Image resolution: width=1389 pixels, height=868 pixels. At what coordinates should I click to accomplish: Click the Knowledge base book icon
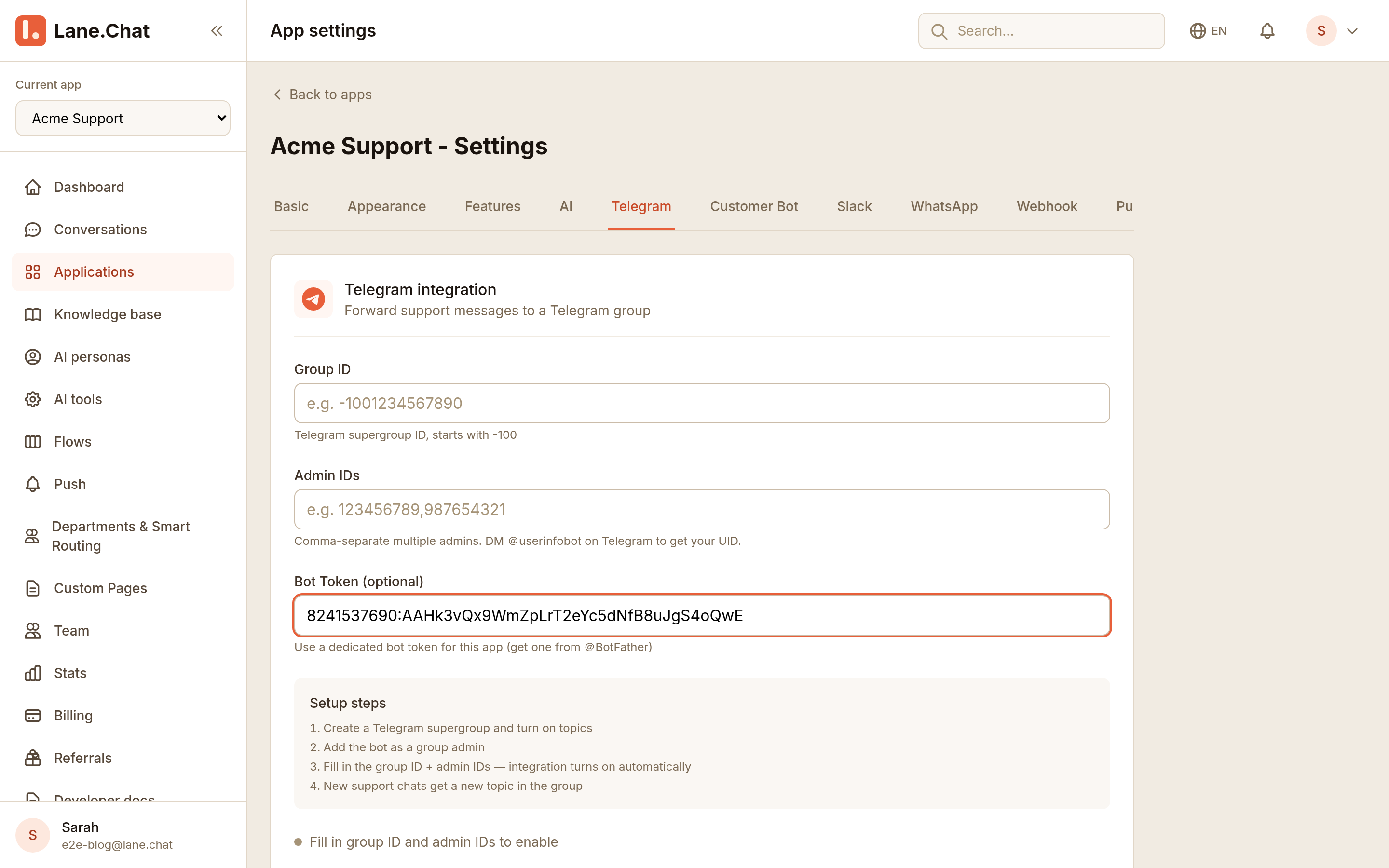pyautogui.click(x=33, y=314)
